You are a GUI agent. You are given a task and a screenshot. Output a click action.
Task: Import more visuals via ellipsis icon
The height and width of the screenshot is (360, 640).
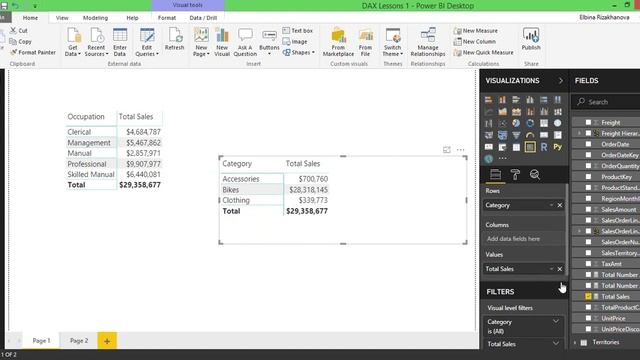502,158
